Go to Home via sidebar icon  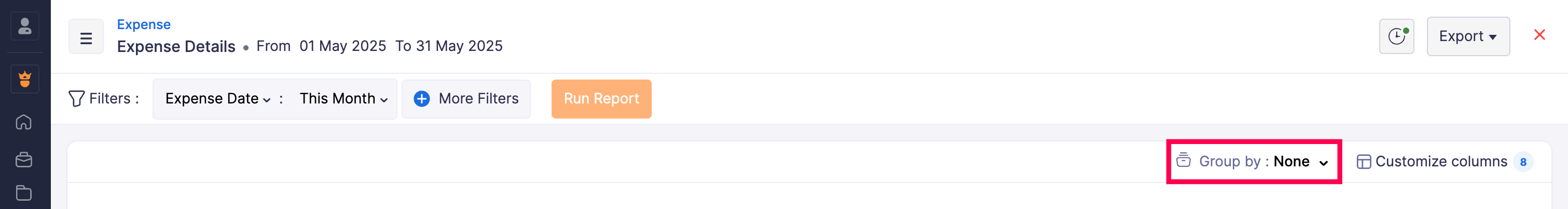[x=24, y=123]
